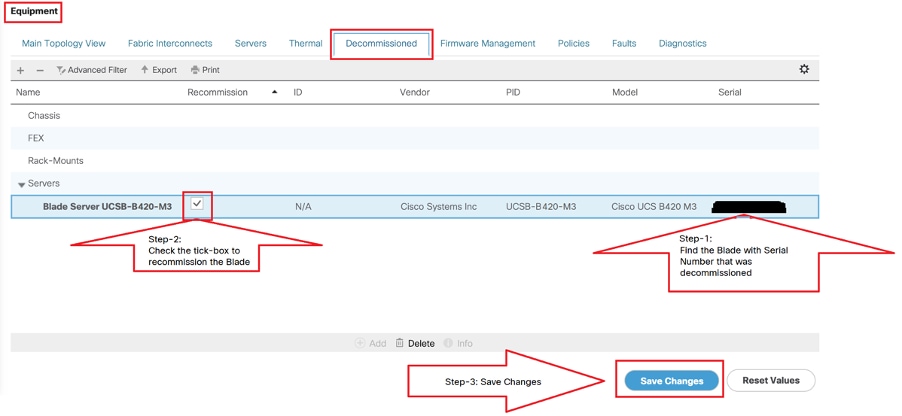Click the minus remove icon in toolbar
The height and width of the screenshot is (416, 902).
[40, 70]
